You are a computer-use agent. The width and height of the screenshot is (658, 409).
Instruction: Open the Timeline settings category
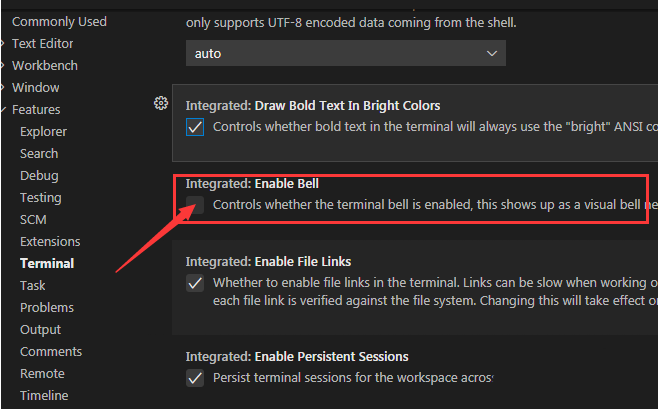tap(44, 395)
